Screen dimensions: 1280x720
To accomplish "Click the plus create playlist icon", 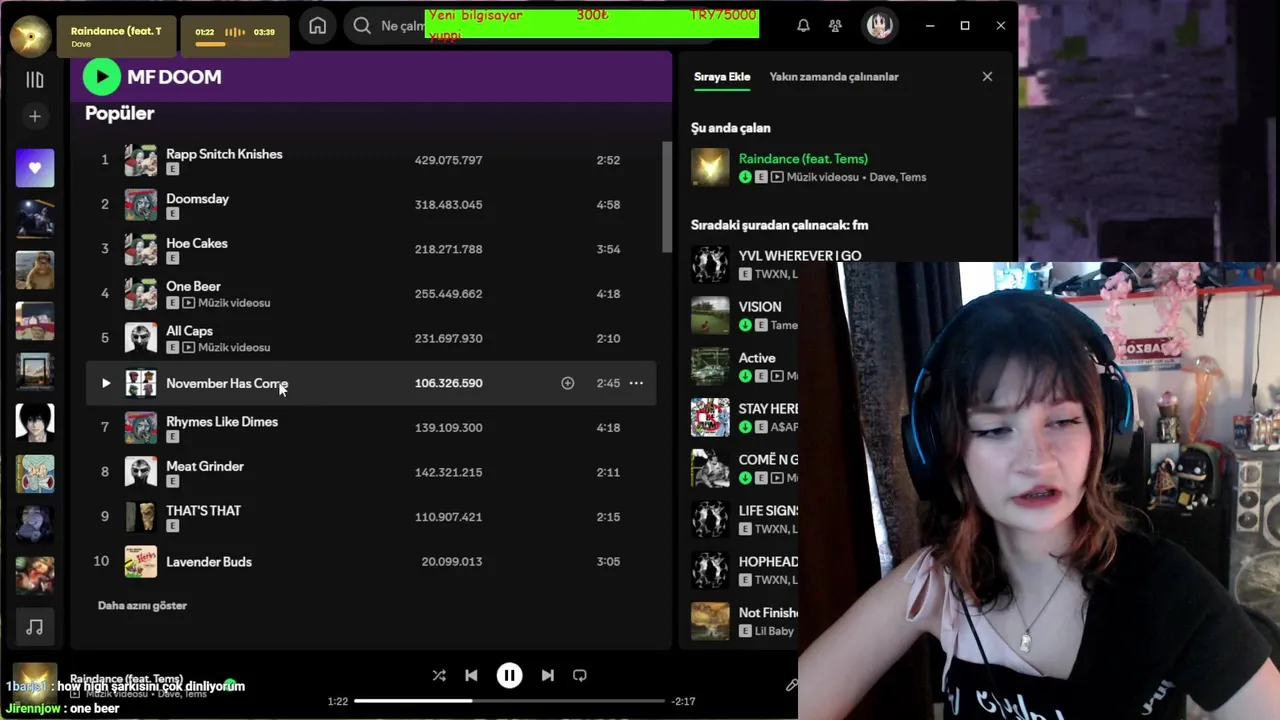I will (x=35, y=117).
